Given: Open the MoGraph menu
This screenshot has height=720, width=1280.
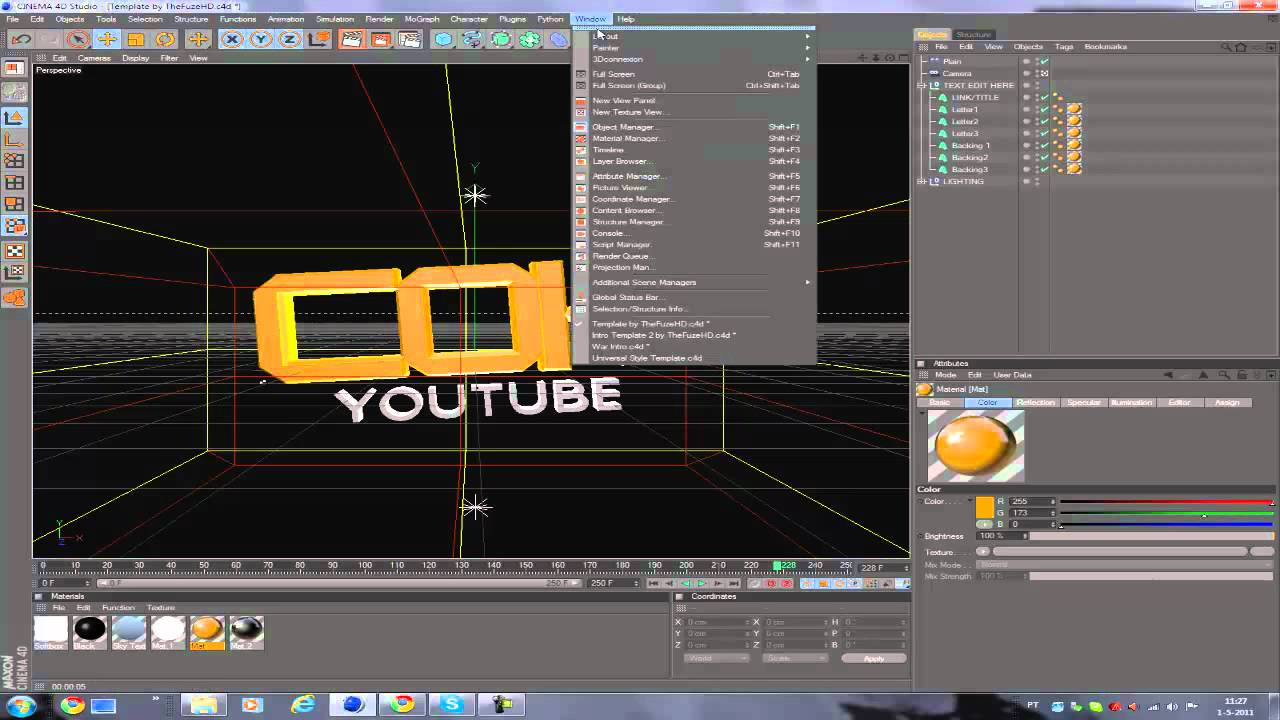Looking at the screenshot, I should (421, 19).
